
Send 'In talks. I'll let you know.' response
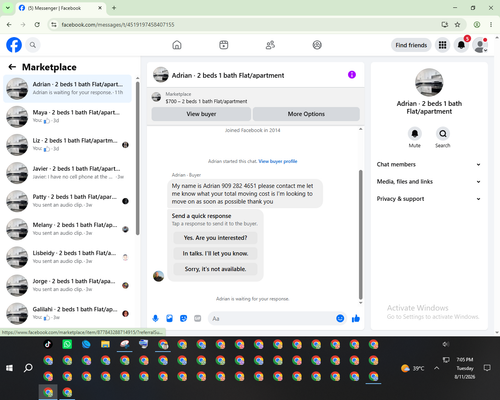click(x=215, y=253)
